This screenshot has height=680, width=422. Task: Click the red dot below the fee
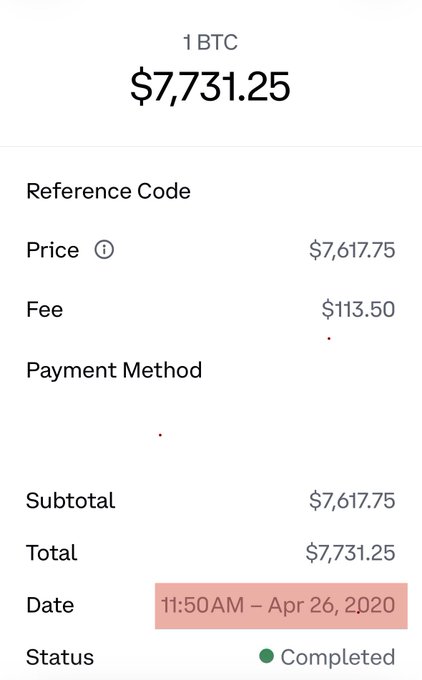pyautogui.click(x=329, y=338)
